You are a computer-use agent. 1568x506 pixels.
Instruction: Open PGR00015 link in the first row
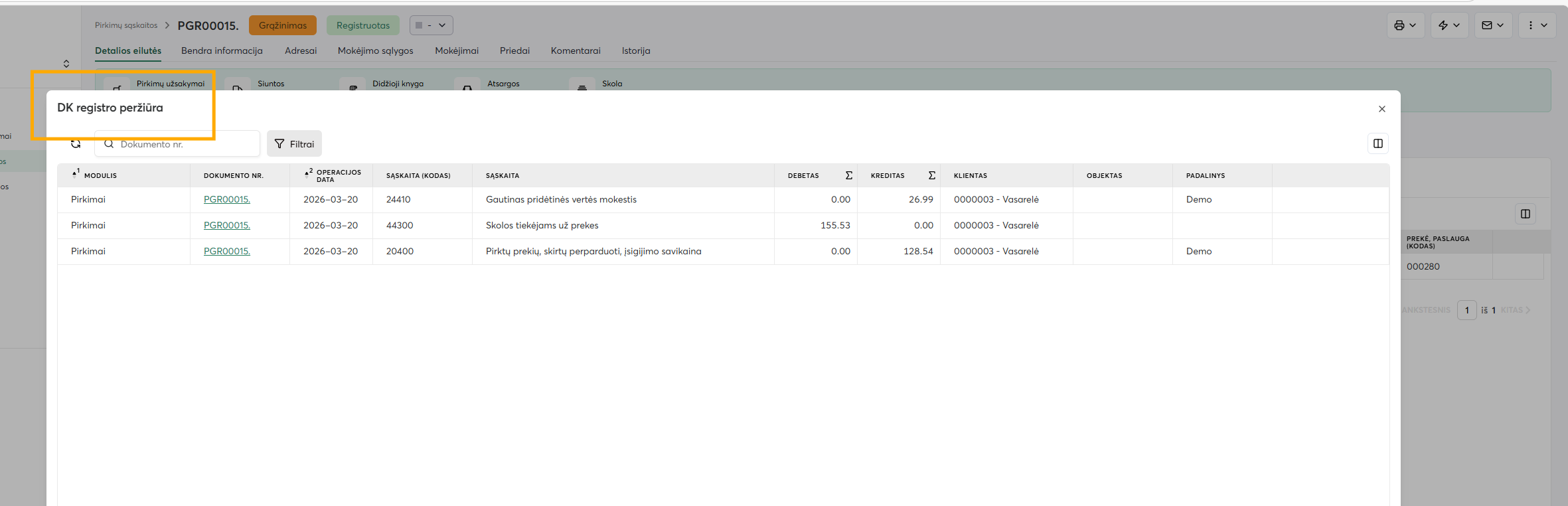(226, 199)
